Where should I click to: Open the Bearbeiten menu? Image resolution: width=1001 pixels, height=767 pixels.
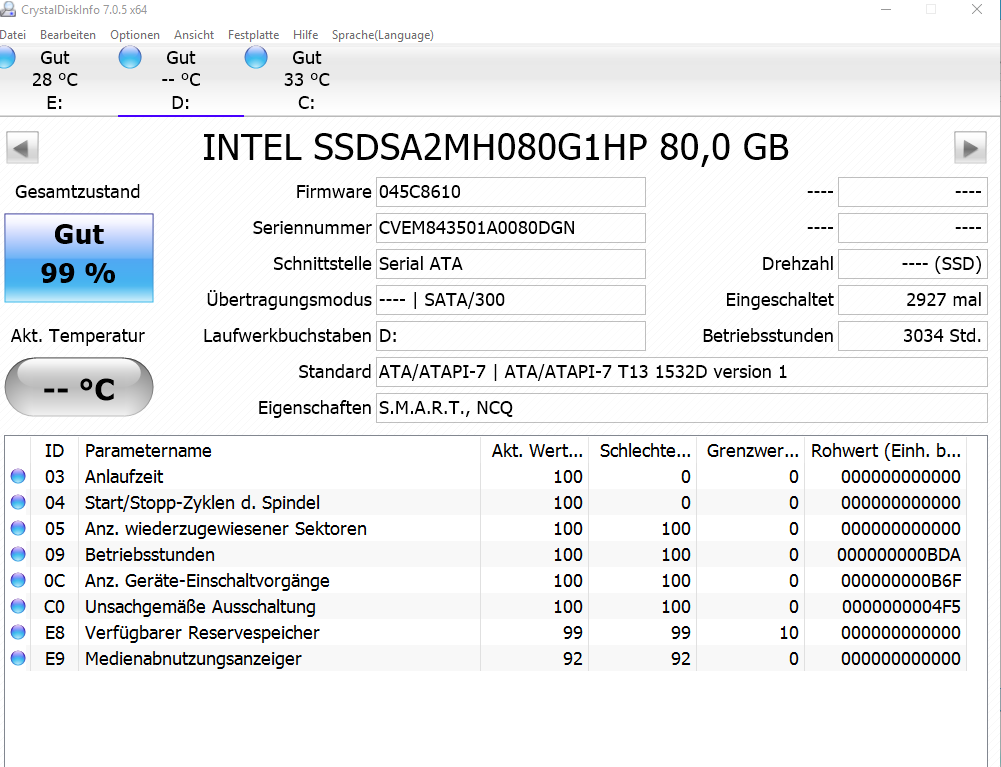(68, 35)
